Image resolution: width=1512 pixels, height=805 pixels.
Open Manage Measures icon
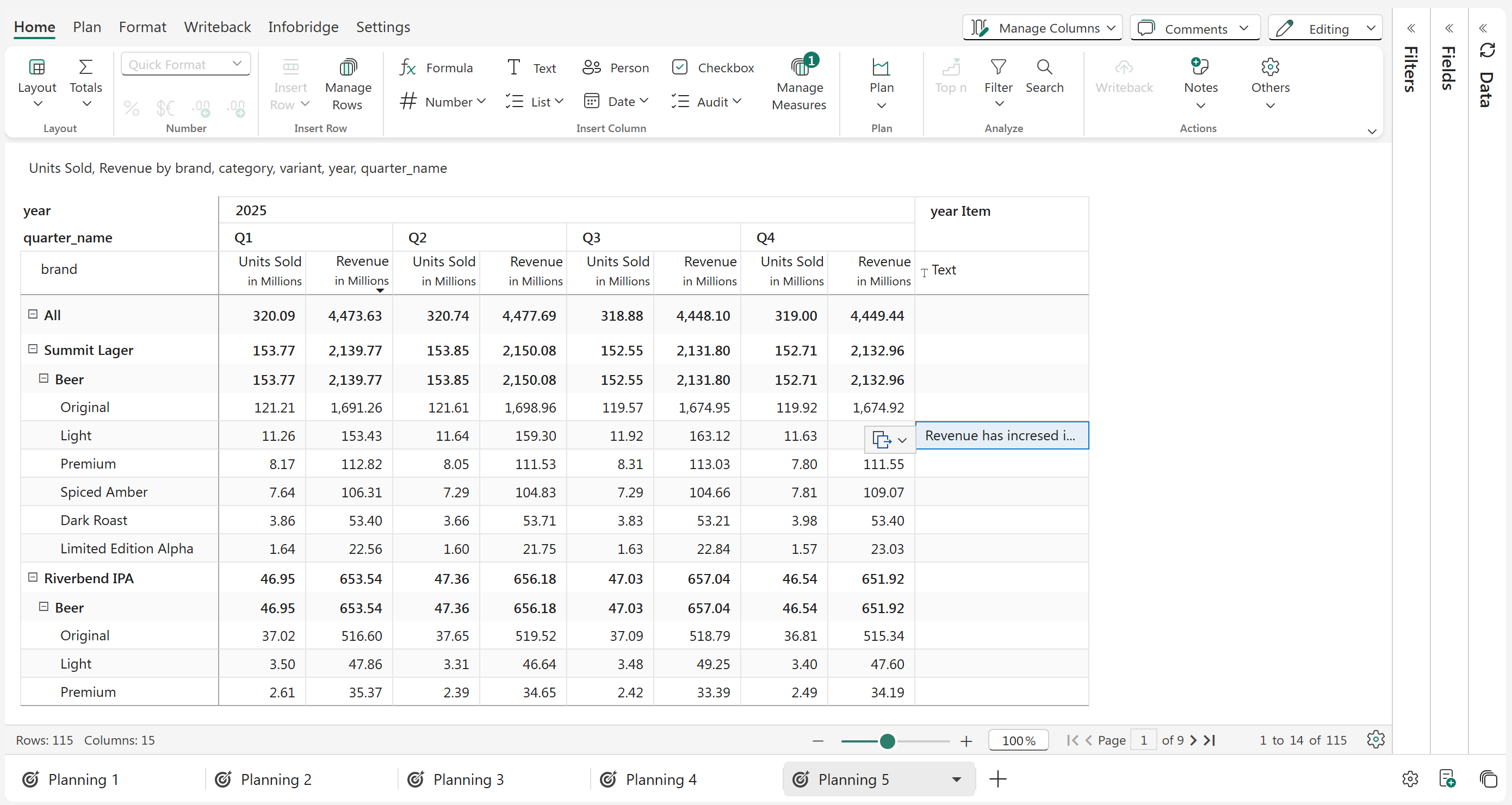pyautogui.click(x=799, y=67)
